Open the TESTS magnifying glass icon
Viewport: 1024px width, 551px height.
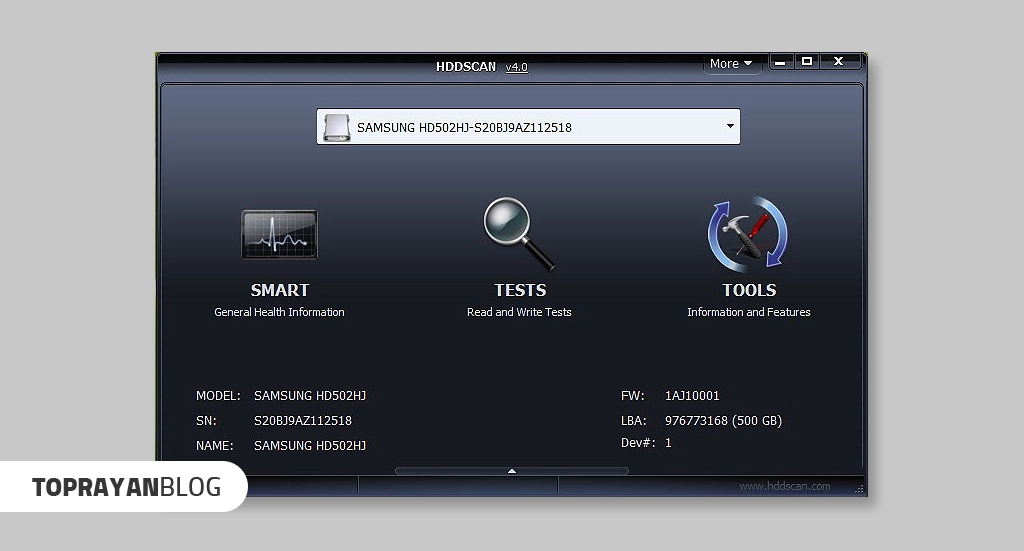click(x=519, y=234)
